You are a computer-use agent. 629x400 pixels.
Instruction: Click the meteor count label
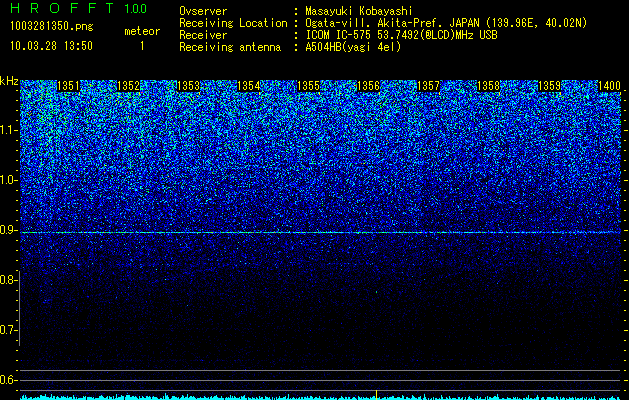click(142, 31)
